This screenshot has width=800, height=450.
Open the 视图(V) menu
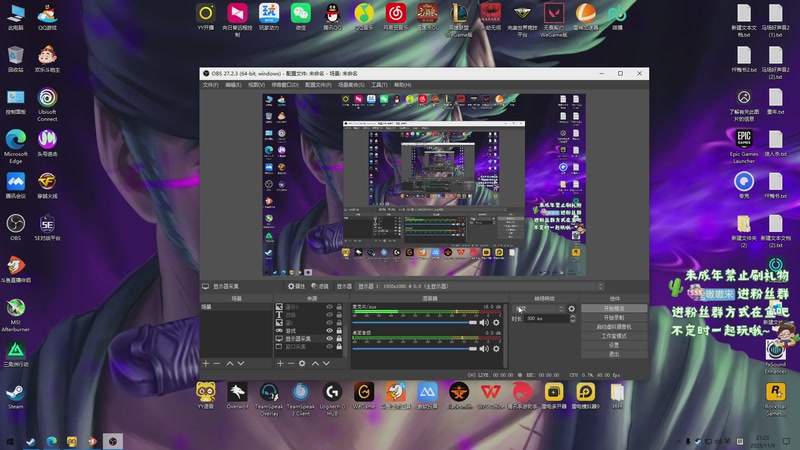pyautogui.click(x=256, y=85)
